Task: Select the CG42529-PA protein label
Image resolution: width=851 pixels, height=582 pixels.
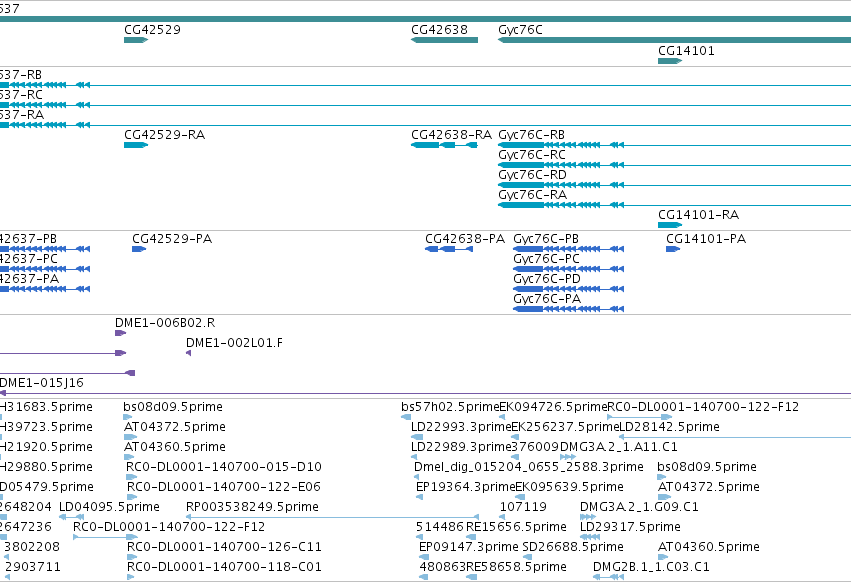Action: pyautogui.click(x=172, y=239)
